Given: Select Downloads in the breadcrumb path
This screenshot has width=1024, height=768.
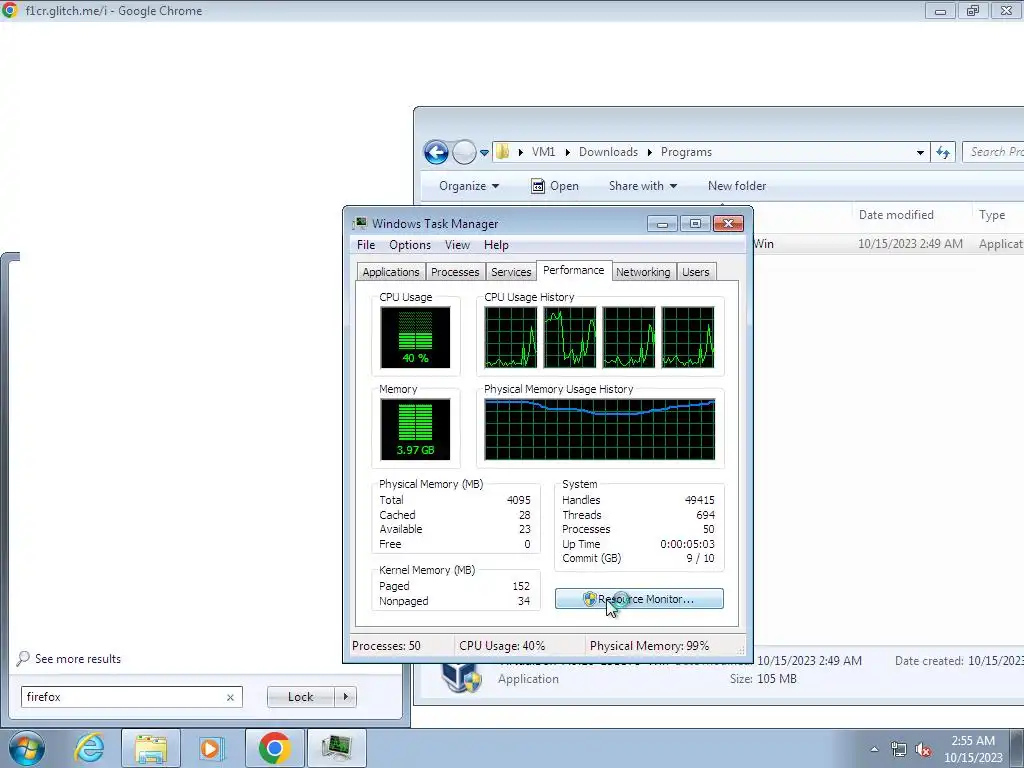Looking at the screenshot, I should [x=608, y=152].
